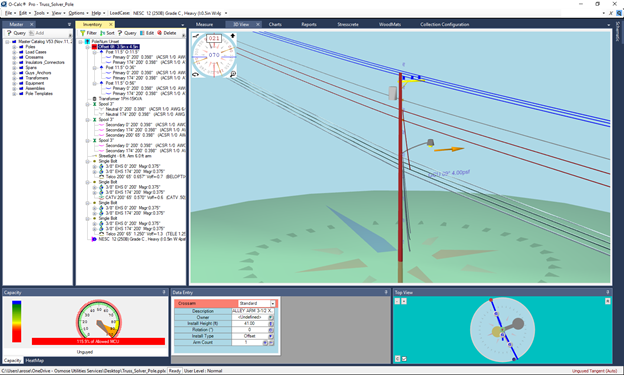Screen dimensions: 624x375
Task: Open the Tools menu
Action: (39, 13)
